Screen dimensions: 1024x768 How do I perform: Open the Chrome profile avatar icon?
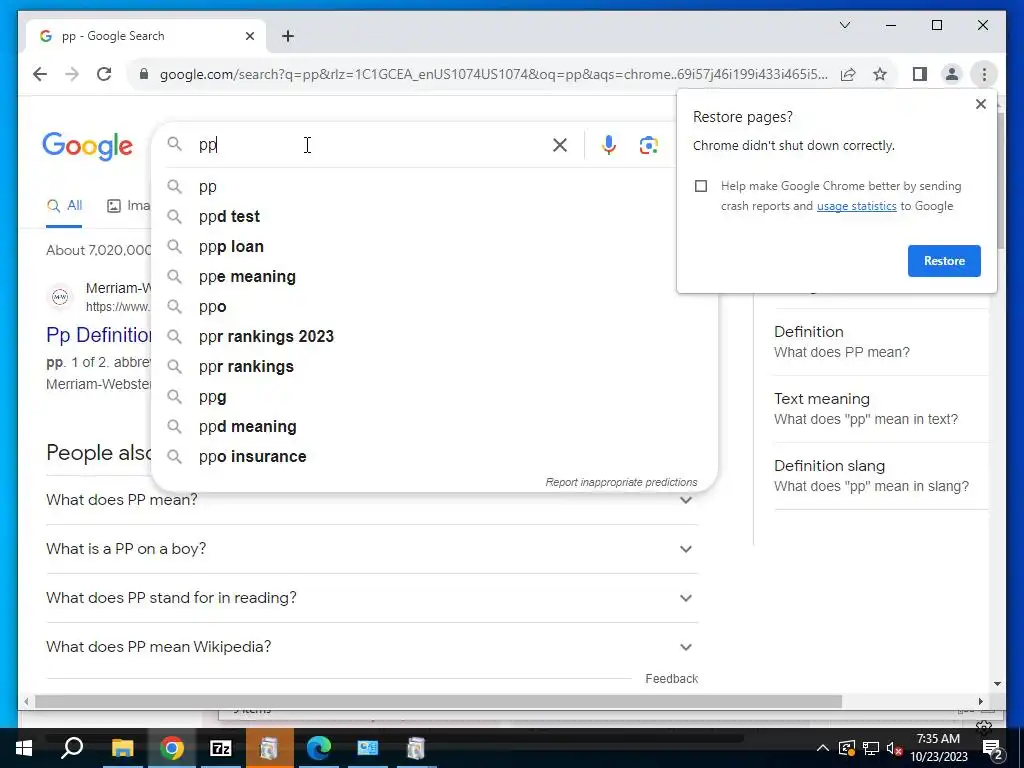tap(952, 74)
